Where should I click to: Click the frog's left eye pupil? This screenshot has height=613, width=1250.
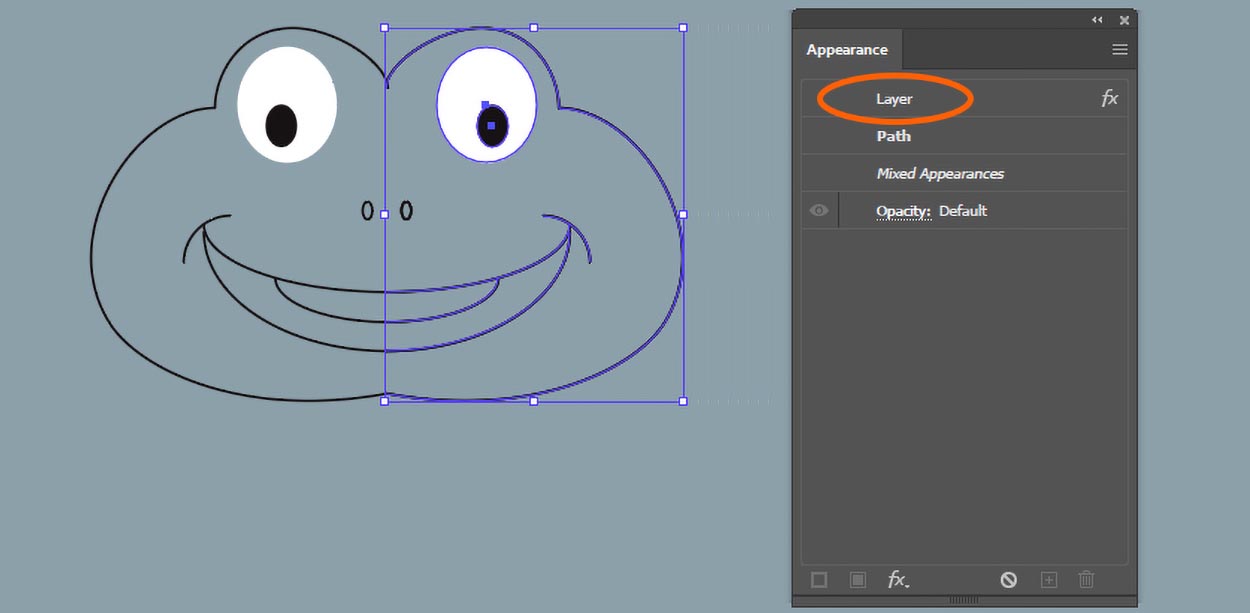tap(281, 125)
